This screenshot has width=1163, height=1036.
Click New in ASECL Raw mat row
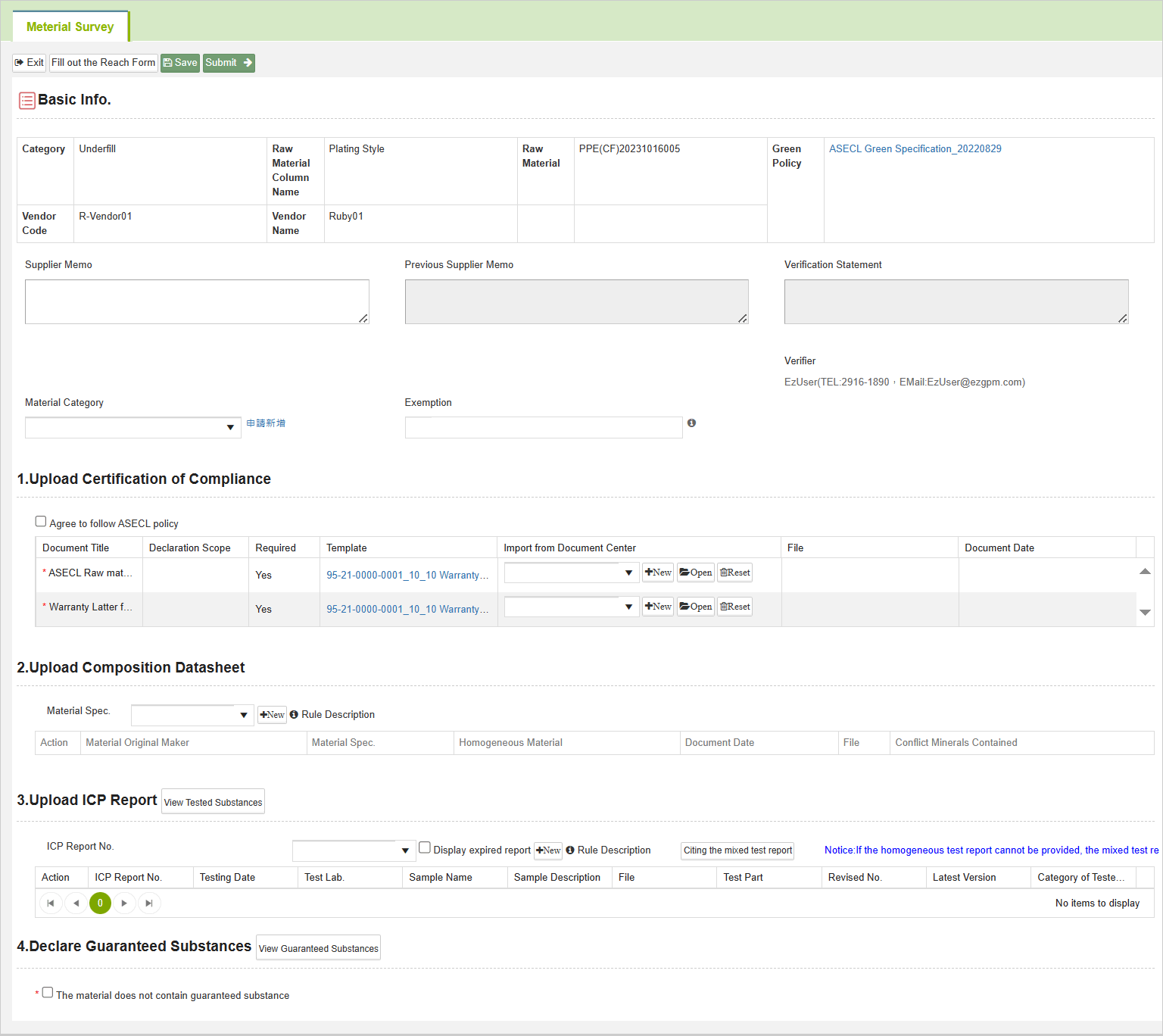click(x=658, y=573)
